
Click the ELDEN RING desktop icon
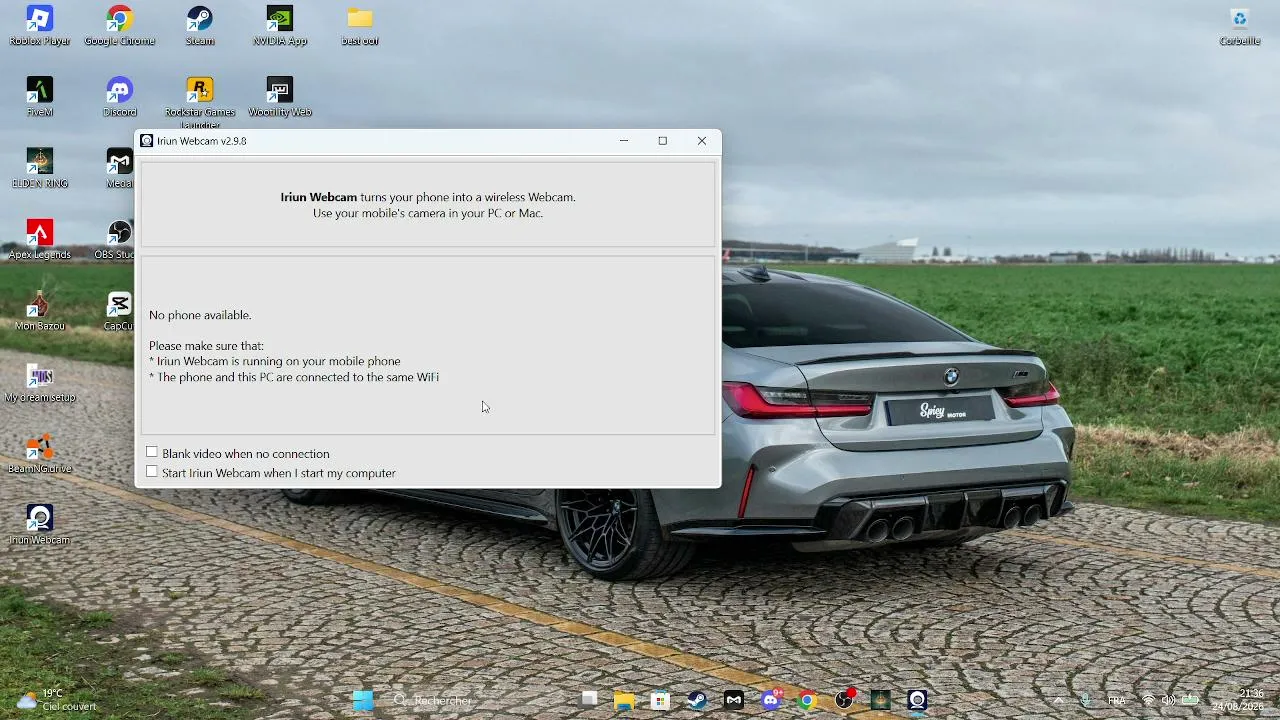[x=40, y=169]
